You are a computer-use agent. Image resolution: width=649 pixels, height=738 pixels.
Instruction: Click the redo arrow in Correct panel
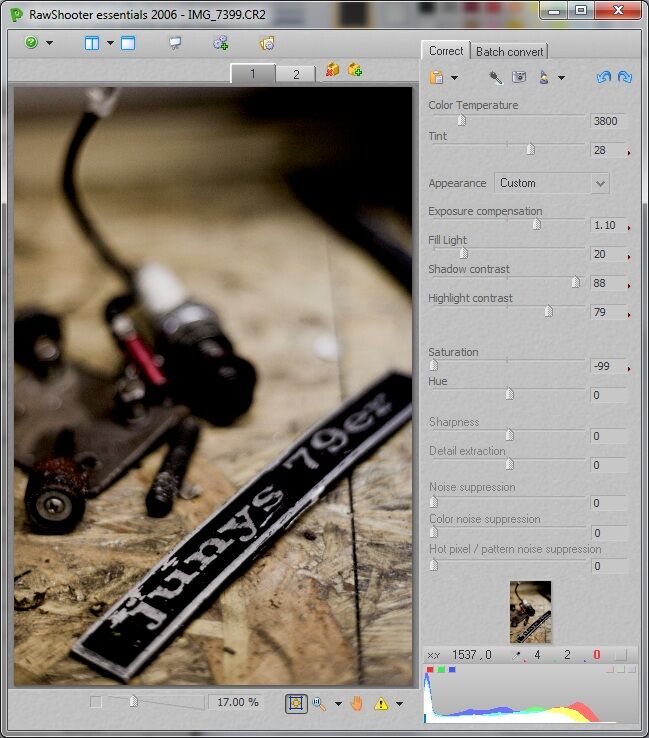coord(625,77)
